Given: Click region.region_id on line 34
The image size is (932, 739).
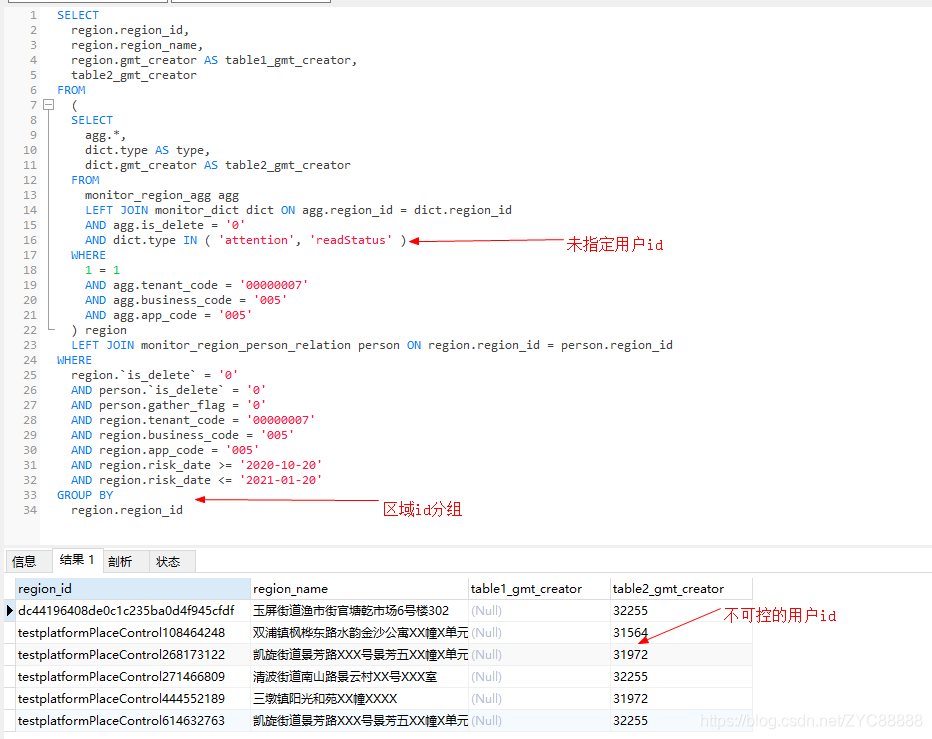Looking at the screenshot, I should click(127, 510).
